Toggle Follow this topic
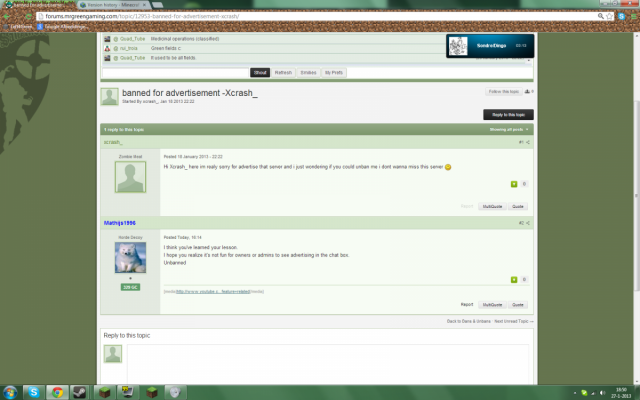 tap(503, 91)
